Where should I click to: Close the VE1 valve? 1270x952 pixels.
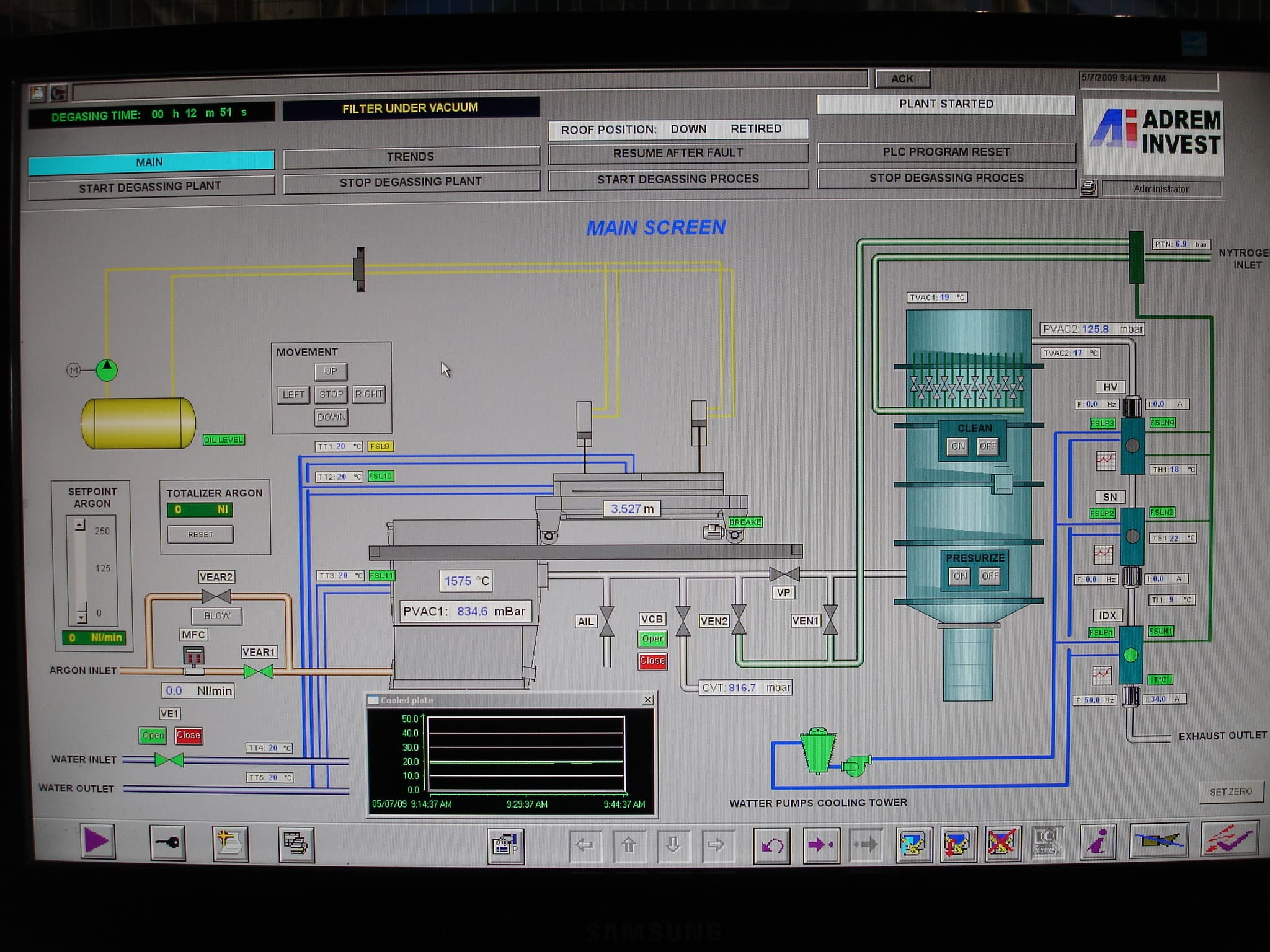(x=189, y=736)
